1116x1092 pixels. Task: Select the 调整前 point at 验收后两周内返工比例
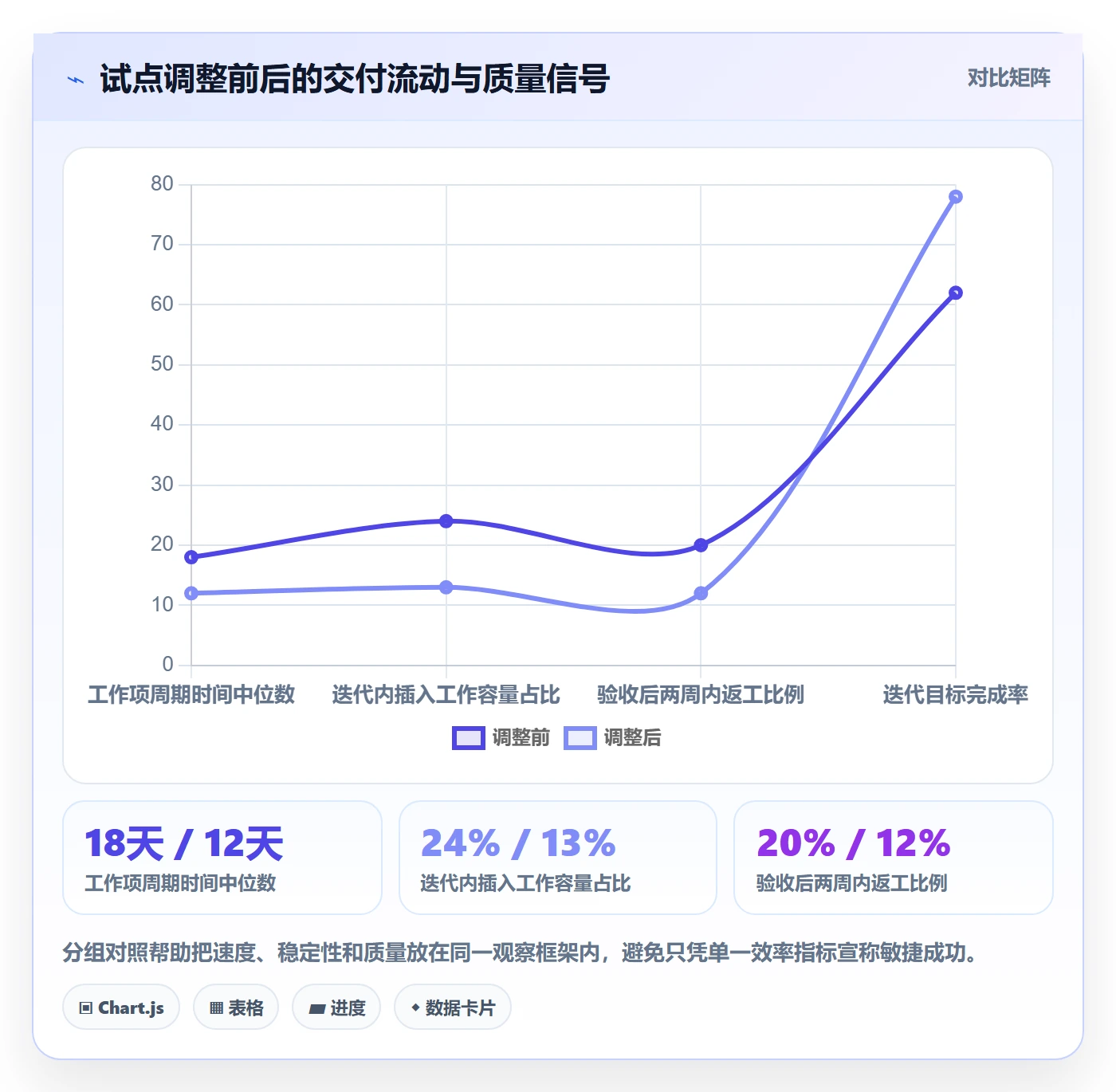(701, 545)
